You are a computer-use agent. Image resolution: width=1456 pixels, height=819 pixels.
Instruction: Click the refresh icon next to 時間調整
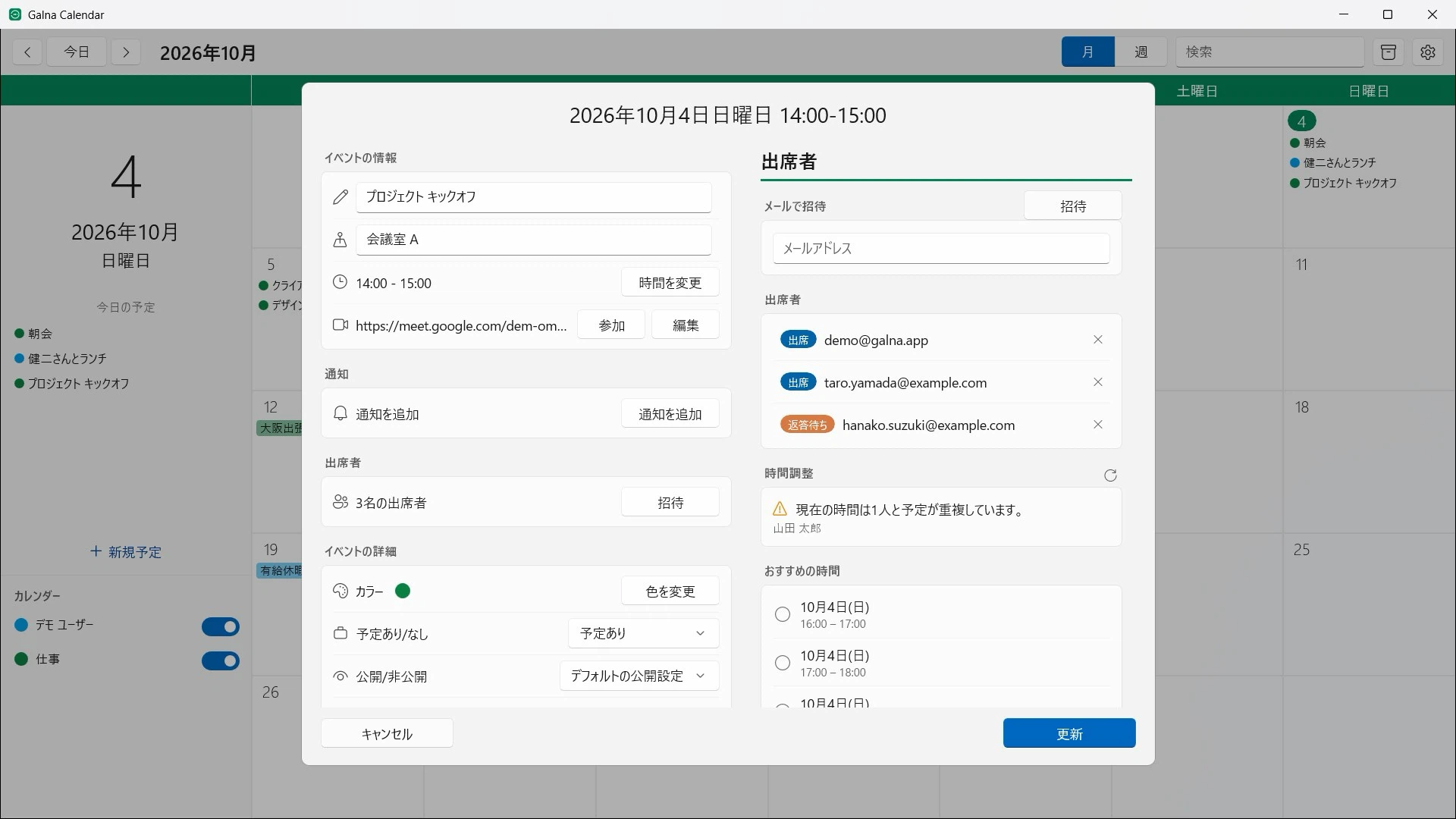[1110, 475]
